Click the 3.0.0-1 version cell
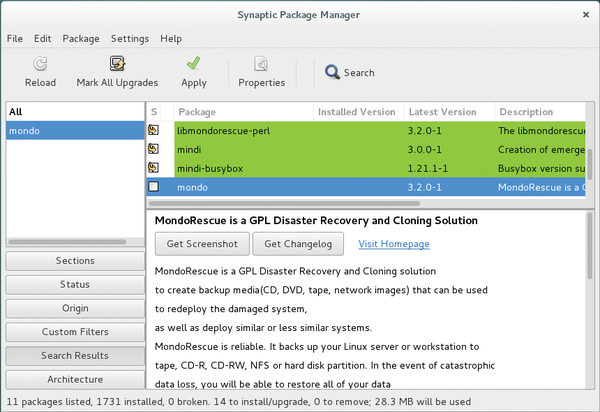 (424, 150)
